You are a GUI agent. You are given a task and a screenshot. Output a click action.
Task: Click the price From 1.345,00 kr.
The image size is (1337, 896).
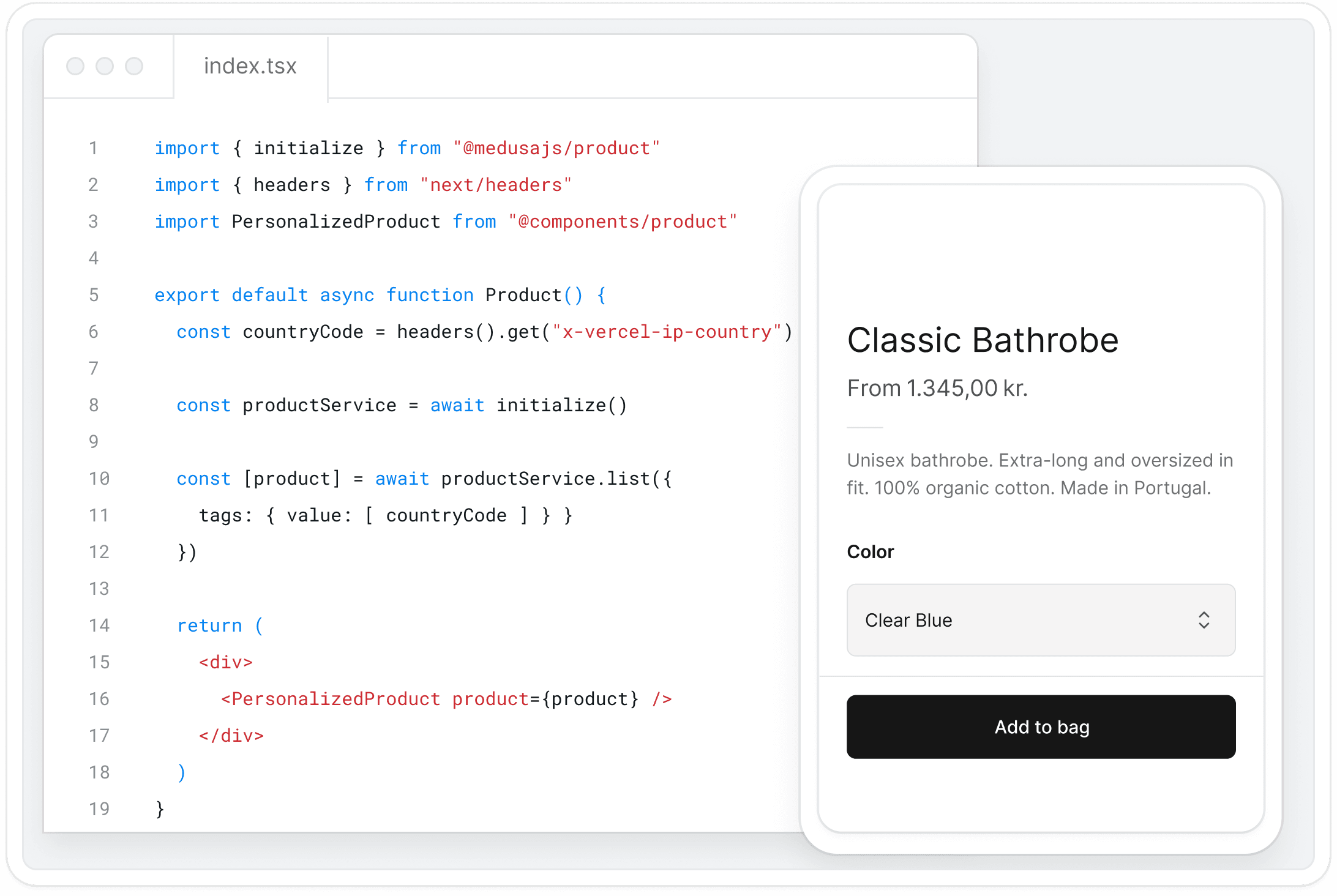(937, 388)
